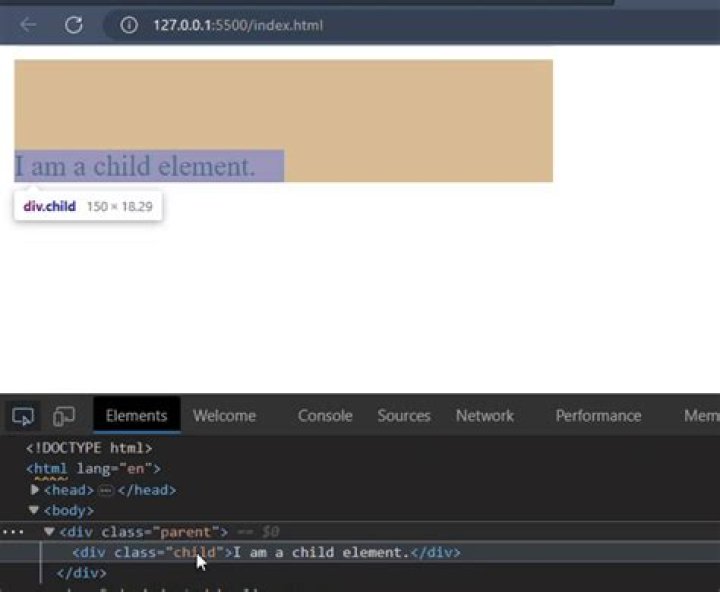
Task: Select the div class child node
Action: coord(150,552)
